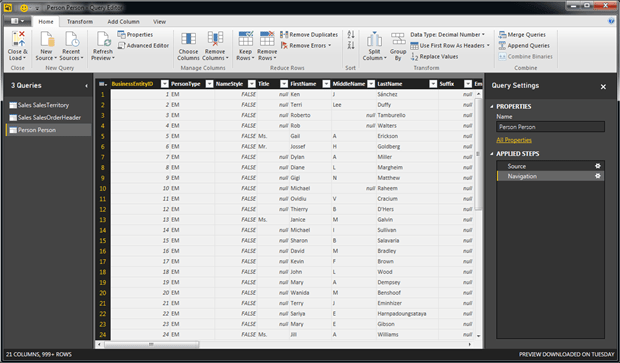Viewport: 620px width, 363px height.
Task: Open the File menu button
Action: (x=17, y=21)
